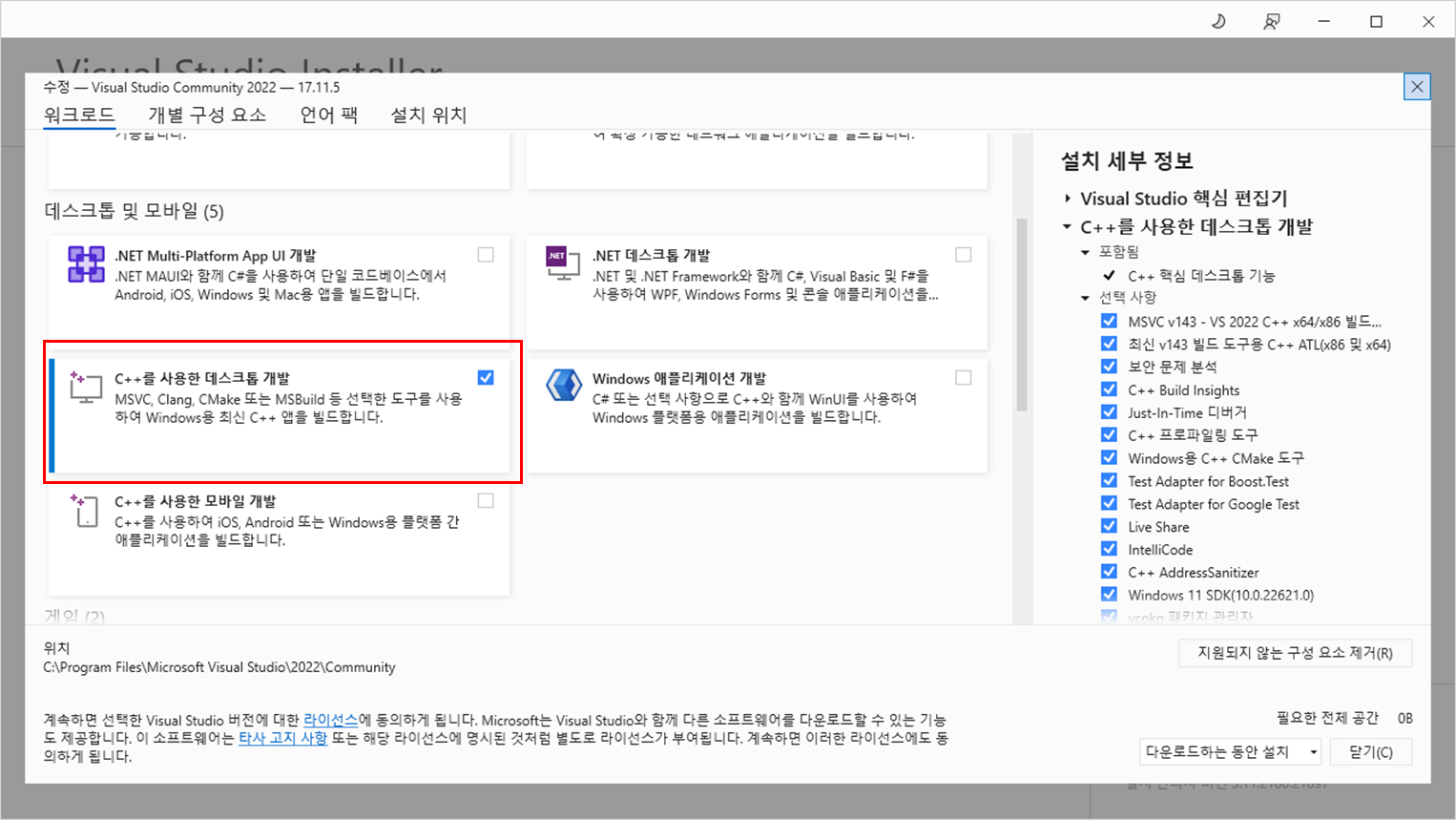Click the C++ 핵심 데스크톱 기능 item
This screenshot has width=1456, height=820.
1201,275
